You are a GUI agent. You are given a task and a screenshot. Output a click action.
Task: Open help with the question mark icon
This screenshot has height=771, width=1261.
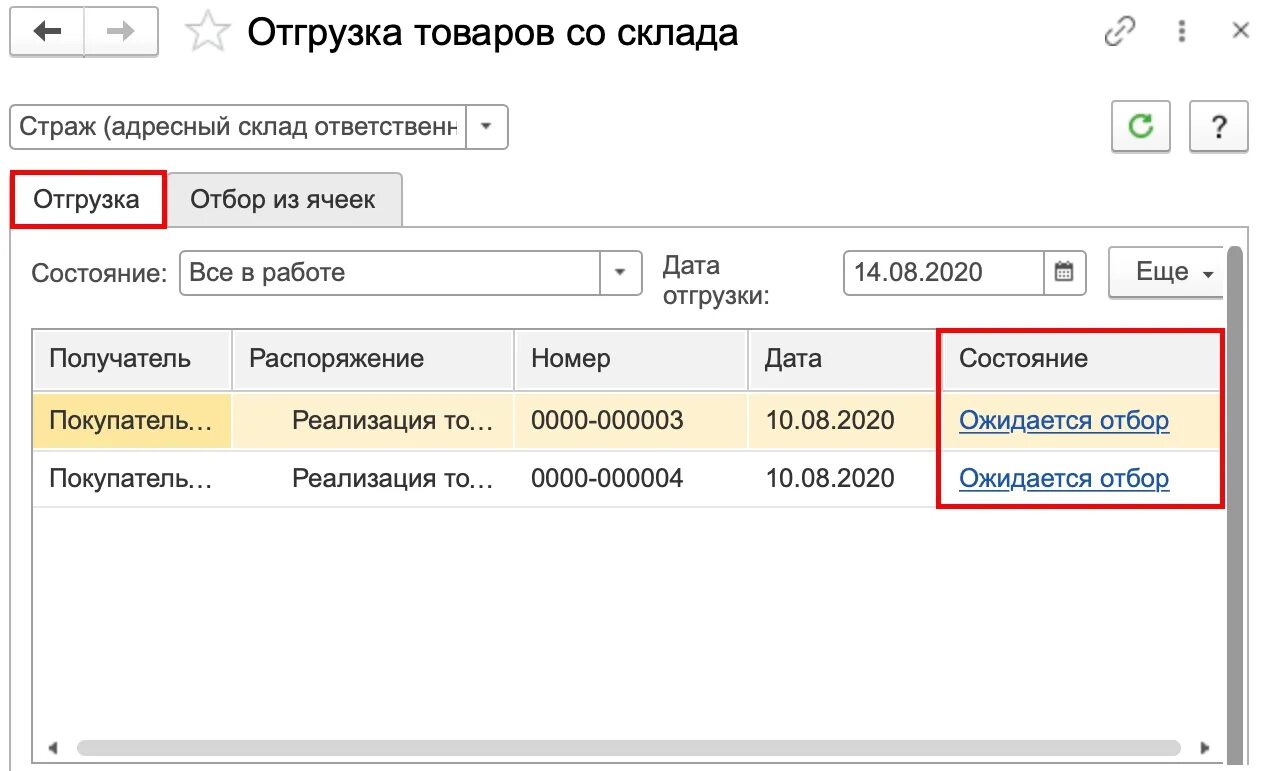point(1218,126)
